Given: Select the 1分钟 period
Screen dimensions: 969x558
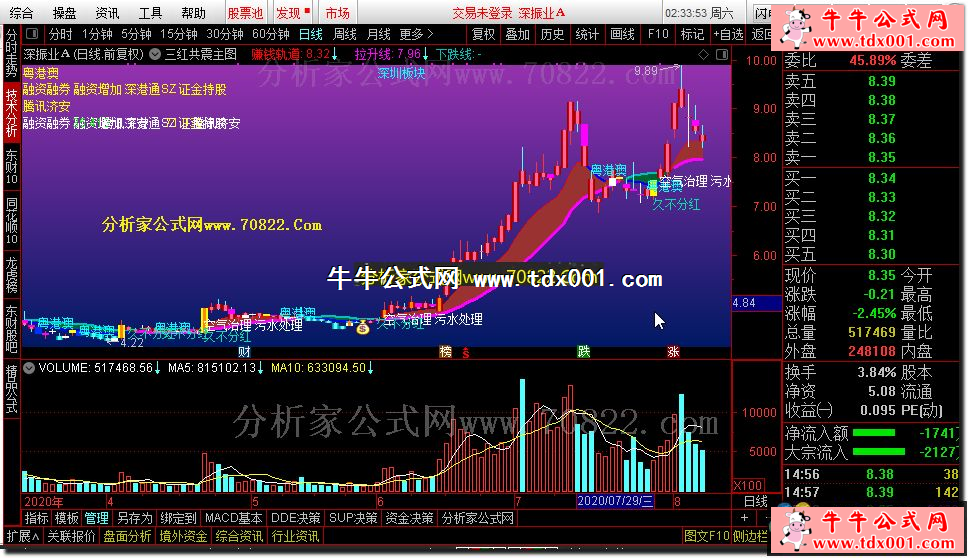Looking at the screenshot, I should (98, 34).
